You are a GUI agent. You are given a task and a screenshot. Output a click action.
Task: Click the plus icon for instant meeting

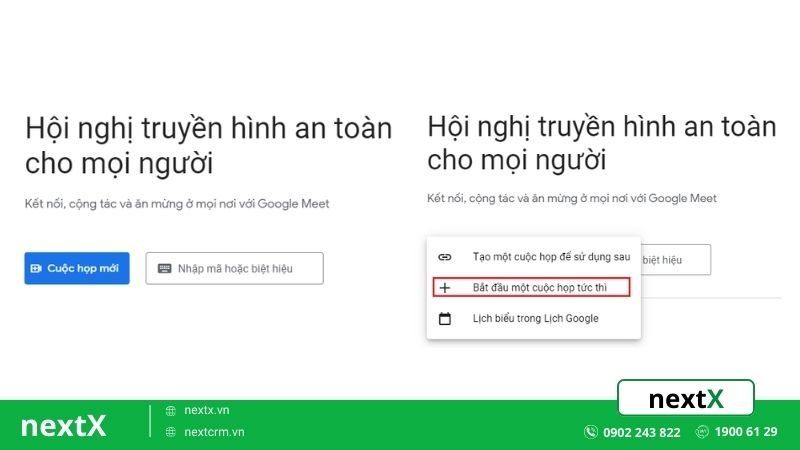point(445,288)
